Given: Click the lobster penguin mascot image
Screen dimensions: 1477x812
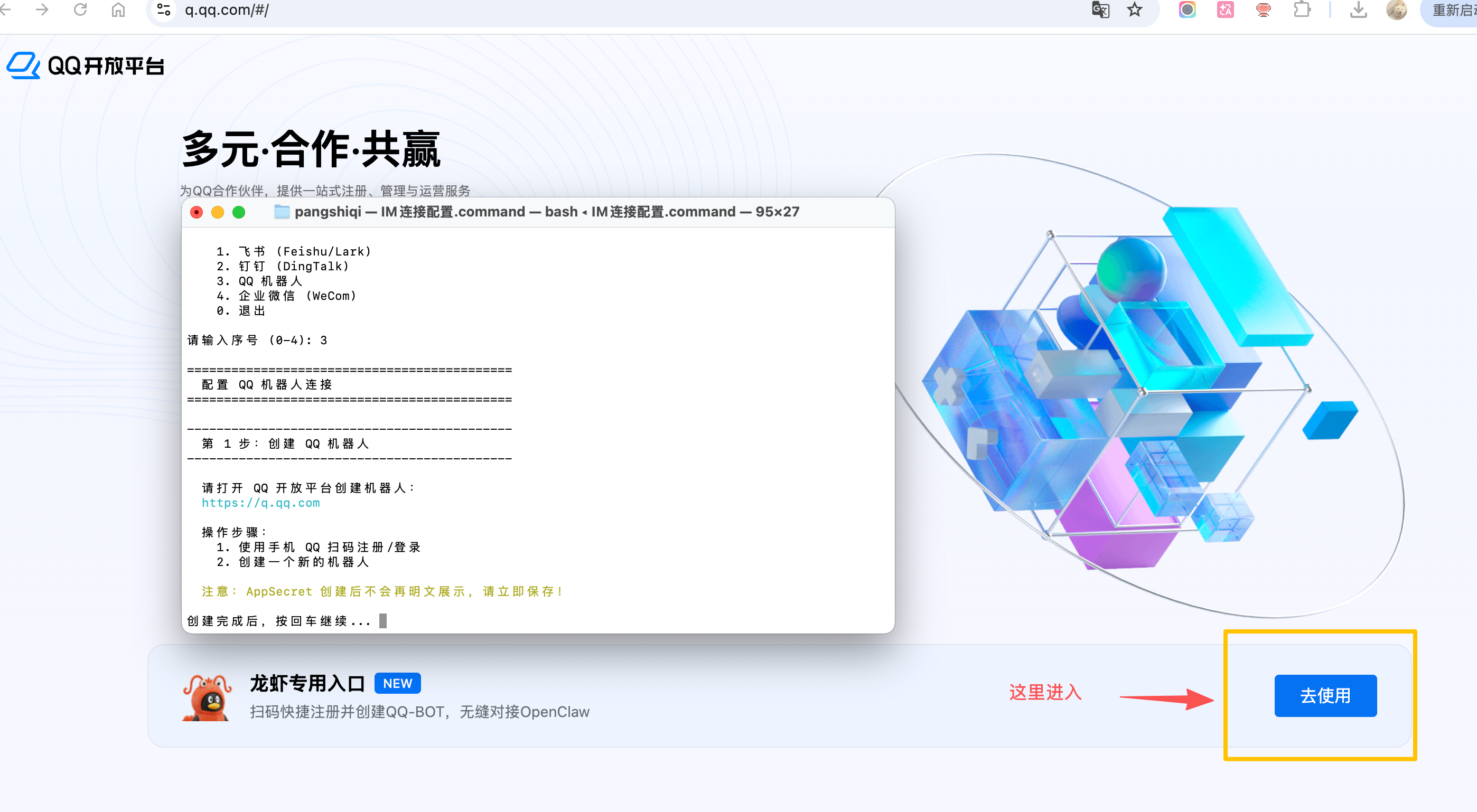Looking at the screenshot, I should (x=207, y=697).
